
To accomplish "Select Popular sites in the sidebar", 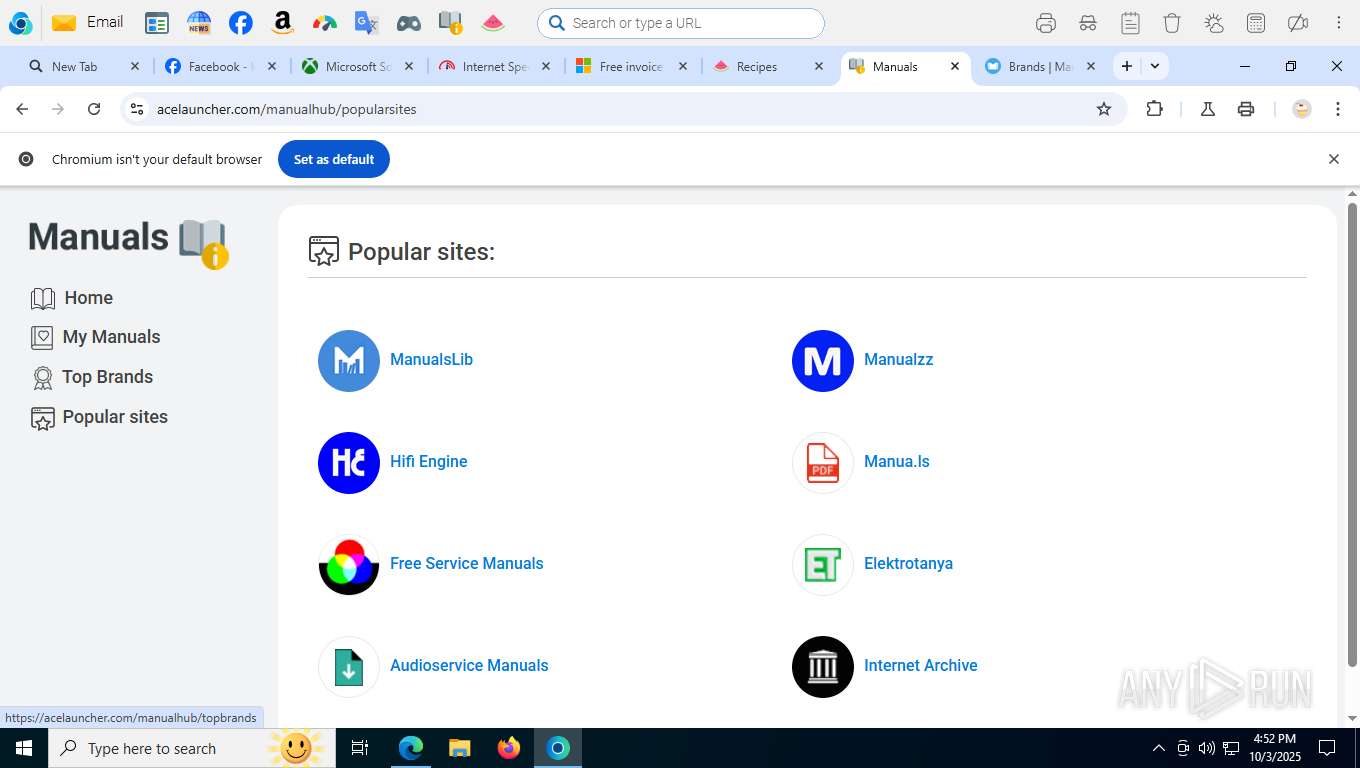I will 99,417.
